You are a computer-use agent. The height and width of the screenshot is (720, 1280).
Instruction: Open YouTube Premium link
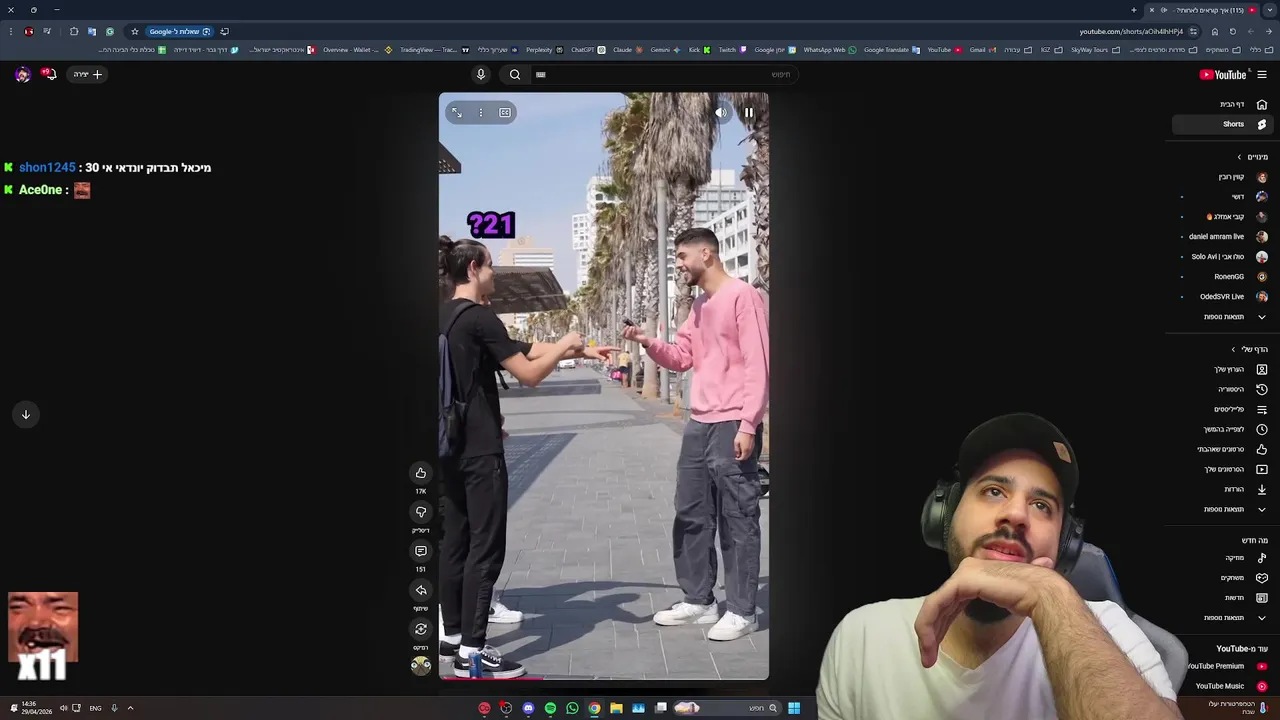coord(1225,666)
